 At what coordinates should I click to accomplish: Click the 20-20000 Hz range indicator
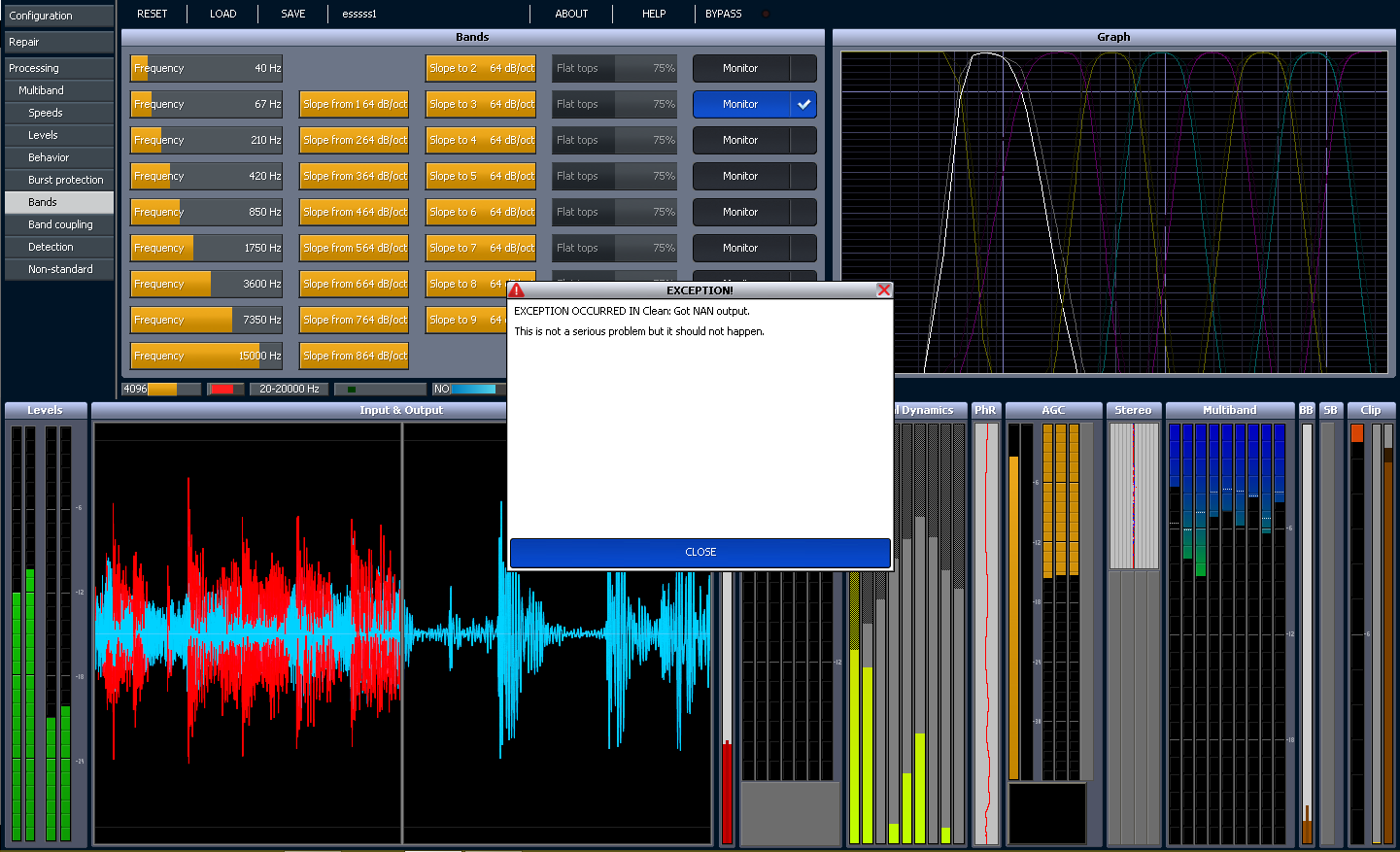(289, 389)
